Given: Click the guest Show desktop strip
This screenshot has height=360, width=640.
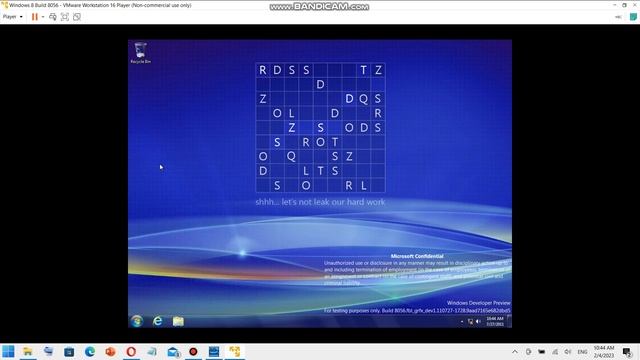Looking at the screenshot, I should [x=509, y=321].
